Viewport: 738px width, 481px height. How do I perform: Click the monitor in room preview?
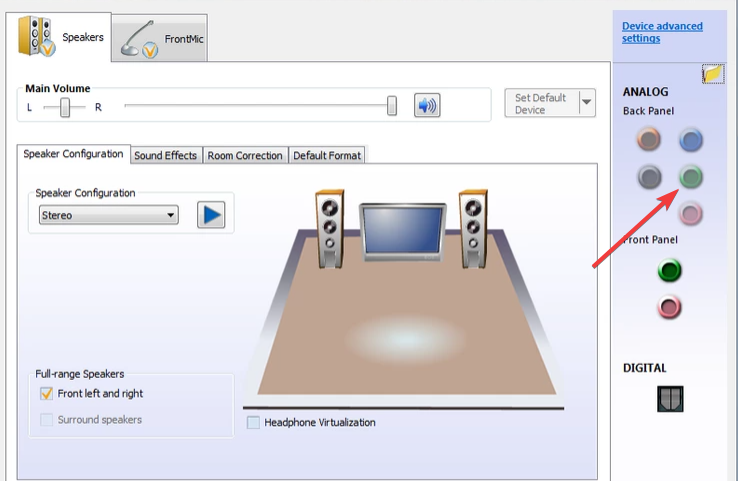pos(403,232)
